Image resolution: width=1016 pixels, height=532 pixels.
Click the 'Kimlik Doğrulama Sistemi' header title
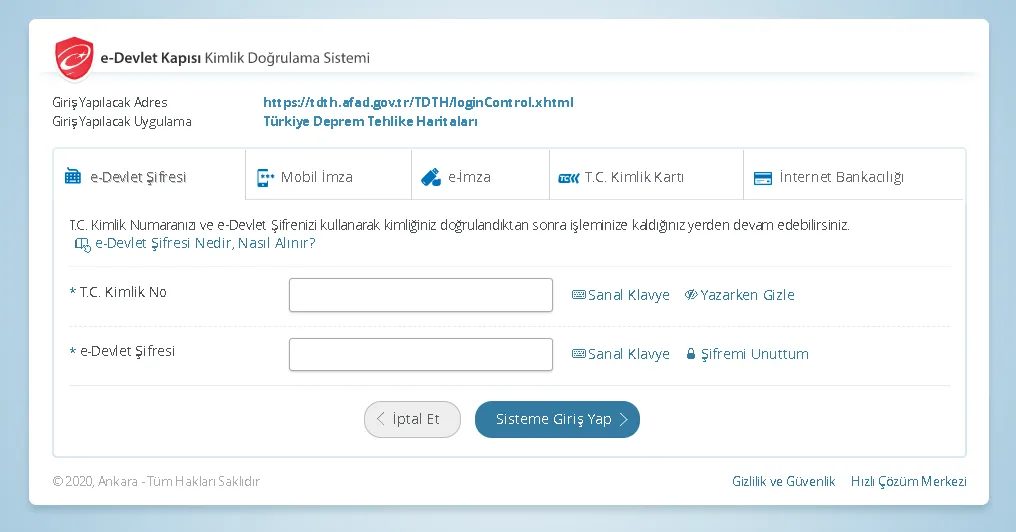click(x=287, y=58)
